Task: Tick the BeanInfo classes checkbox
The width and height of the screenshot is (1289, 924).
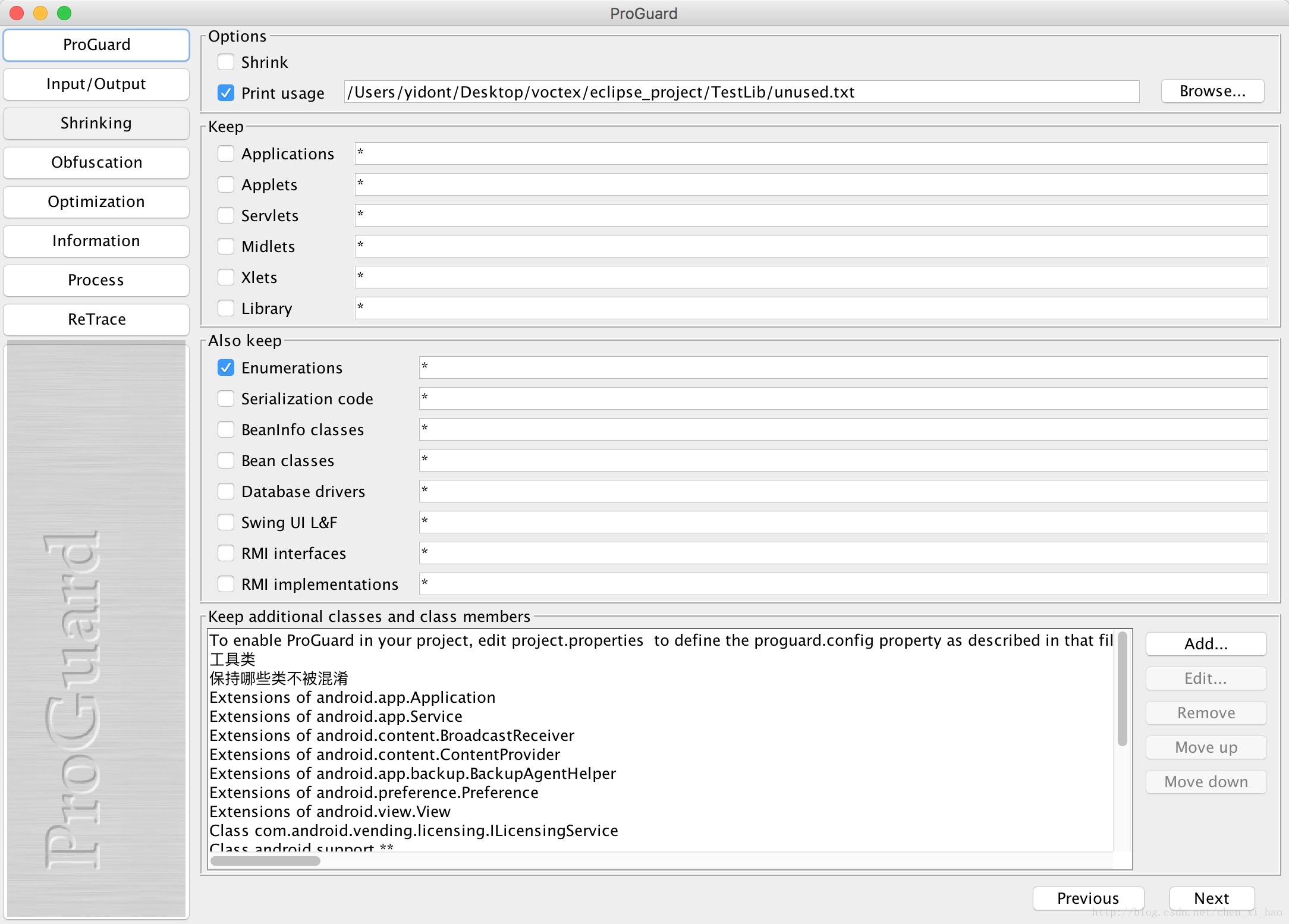Action: coord(226,429)
